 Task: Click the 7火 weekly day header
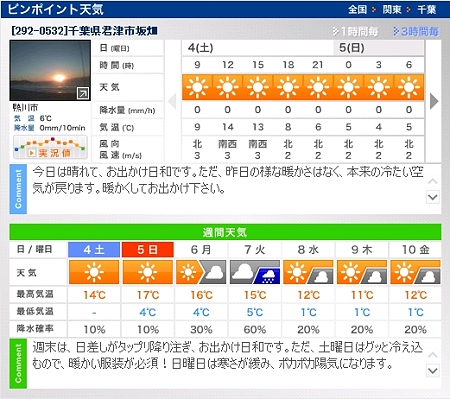coord(255,249)
